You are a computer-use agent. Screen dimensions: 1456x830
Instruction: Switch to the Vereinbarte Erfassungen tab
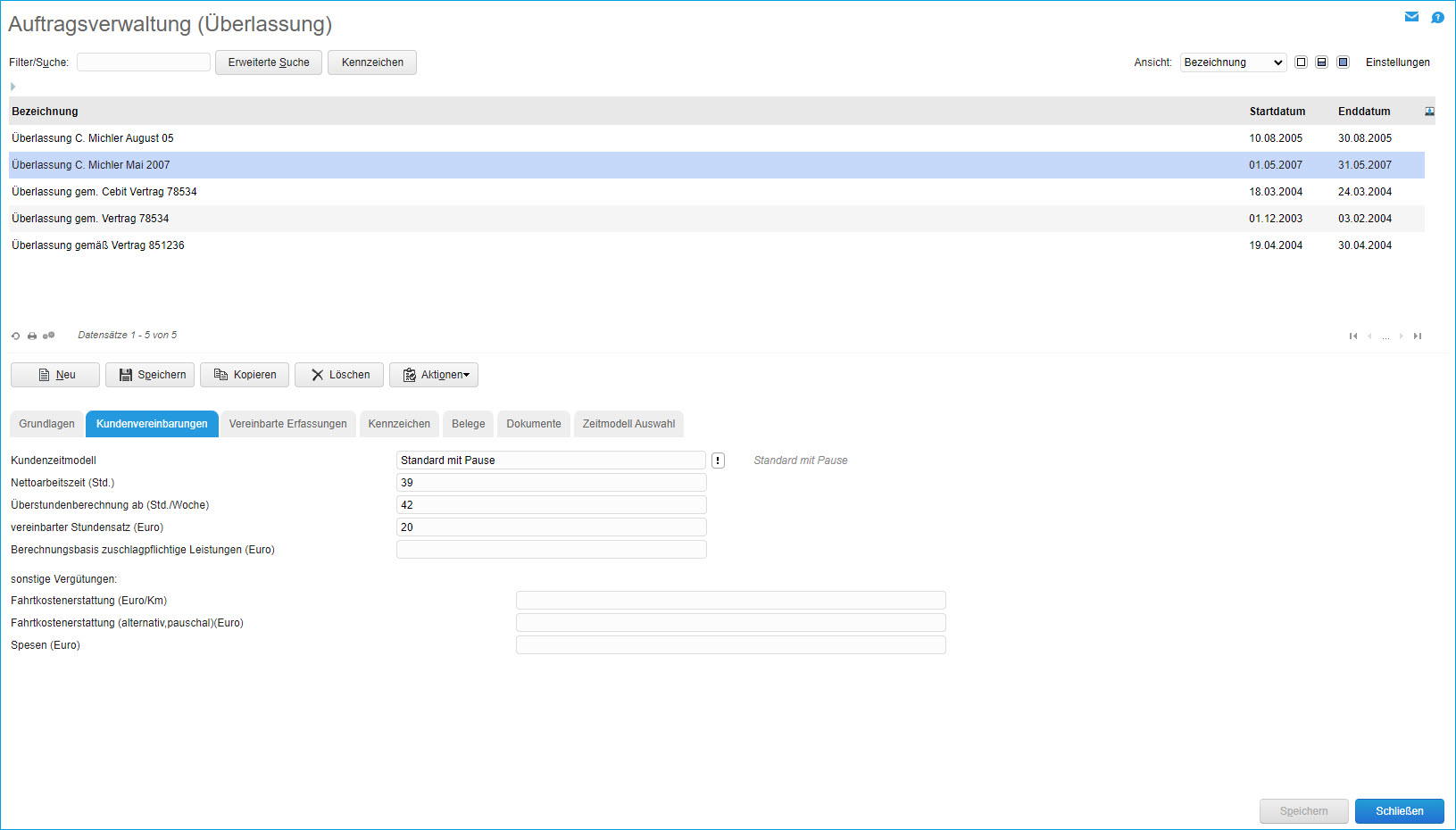coord(287,424)
